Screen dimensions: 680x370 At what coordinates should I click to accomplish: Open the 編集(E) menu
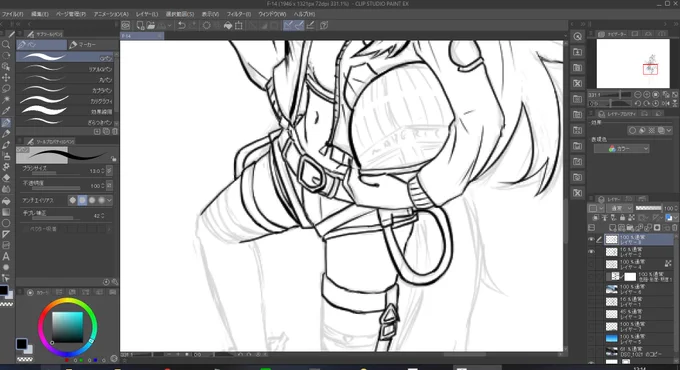click(39, 14)
